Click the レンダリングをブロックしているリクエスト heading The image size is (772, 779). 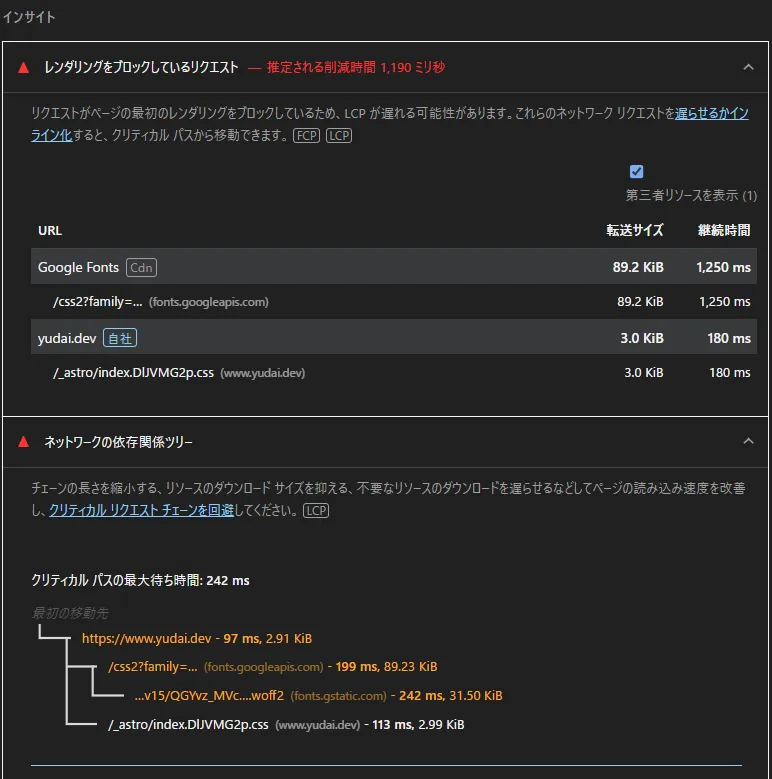[141, 67]
